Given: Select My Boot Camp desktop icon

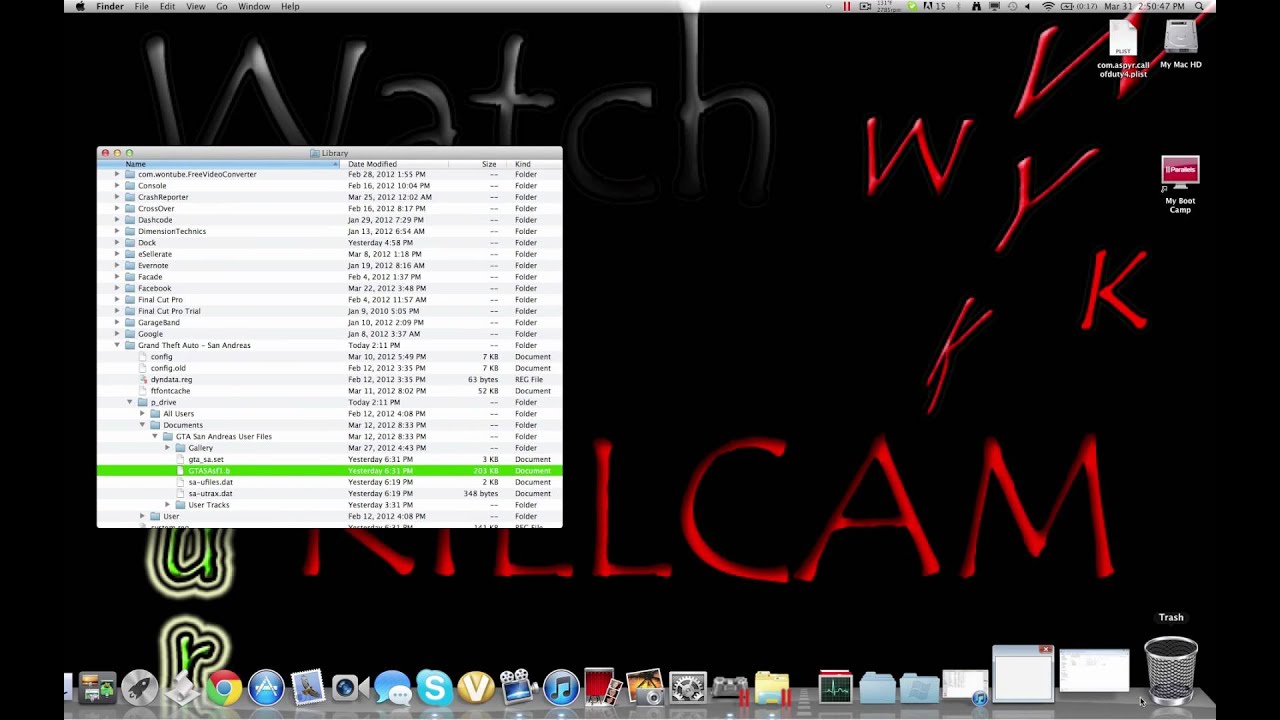Looking at the screenshot, I should 1180,184.
